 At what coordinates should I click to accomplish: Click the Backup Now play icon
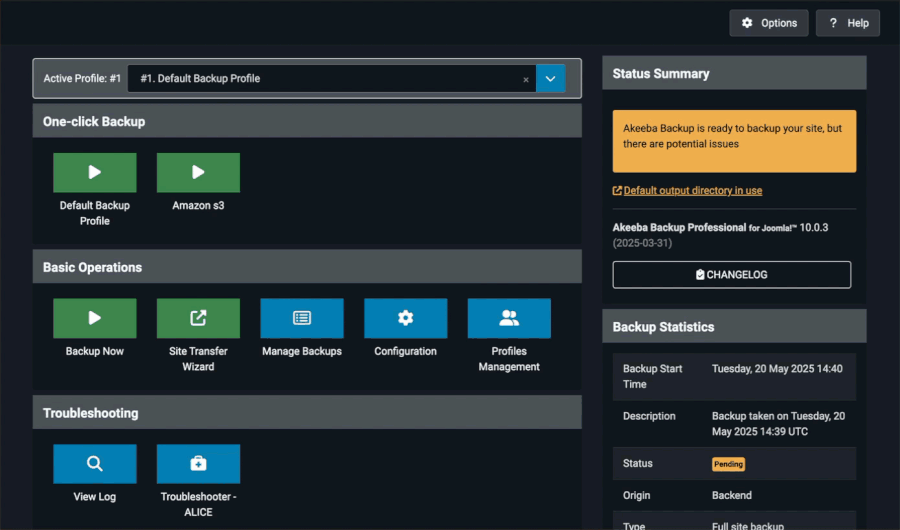pos(95,318)
